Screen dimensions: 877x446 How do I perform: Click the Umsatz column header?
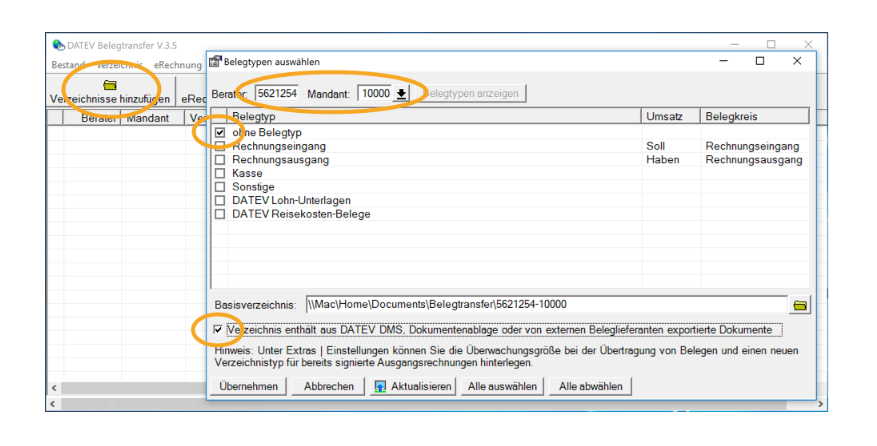[x=671, y=116]
